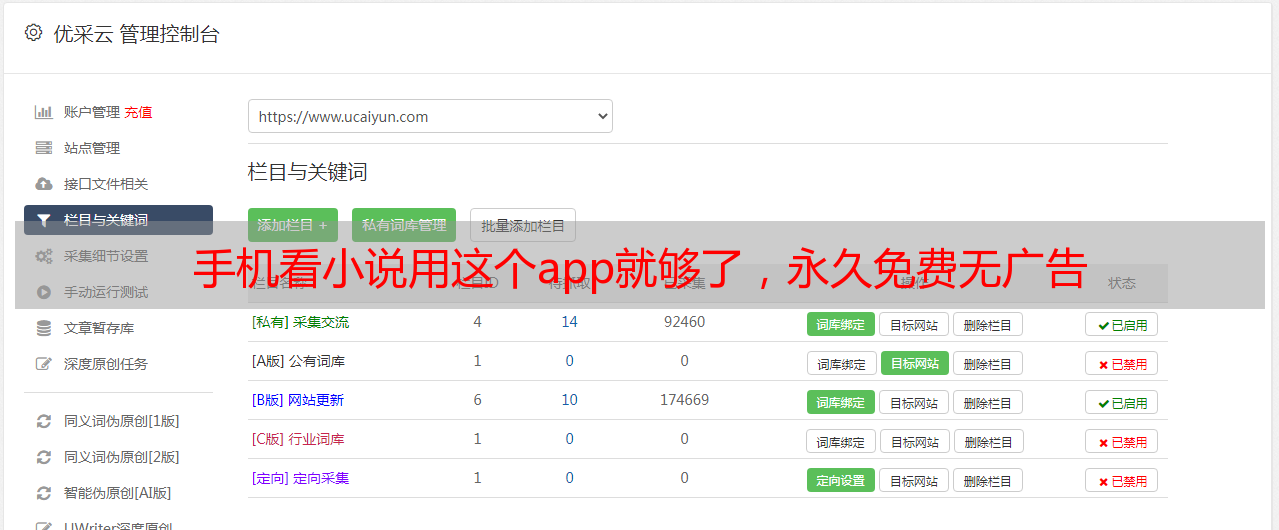Open 接口文件相关 in the sidebar
This screenshot has width=1279, height=530.
pos(105,184)
